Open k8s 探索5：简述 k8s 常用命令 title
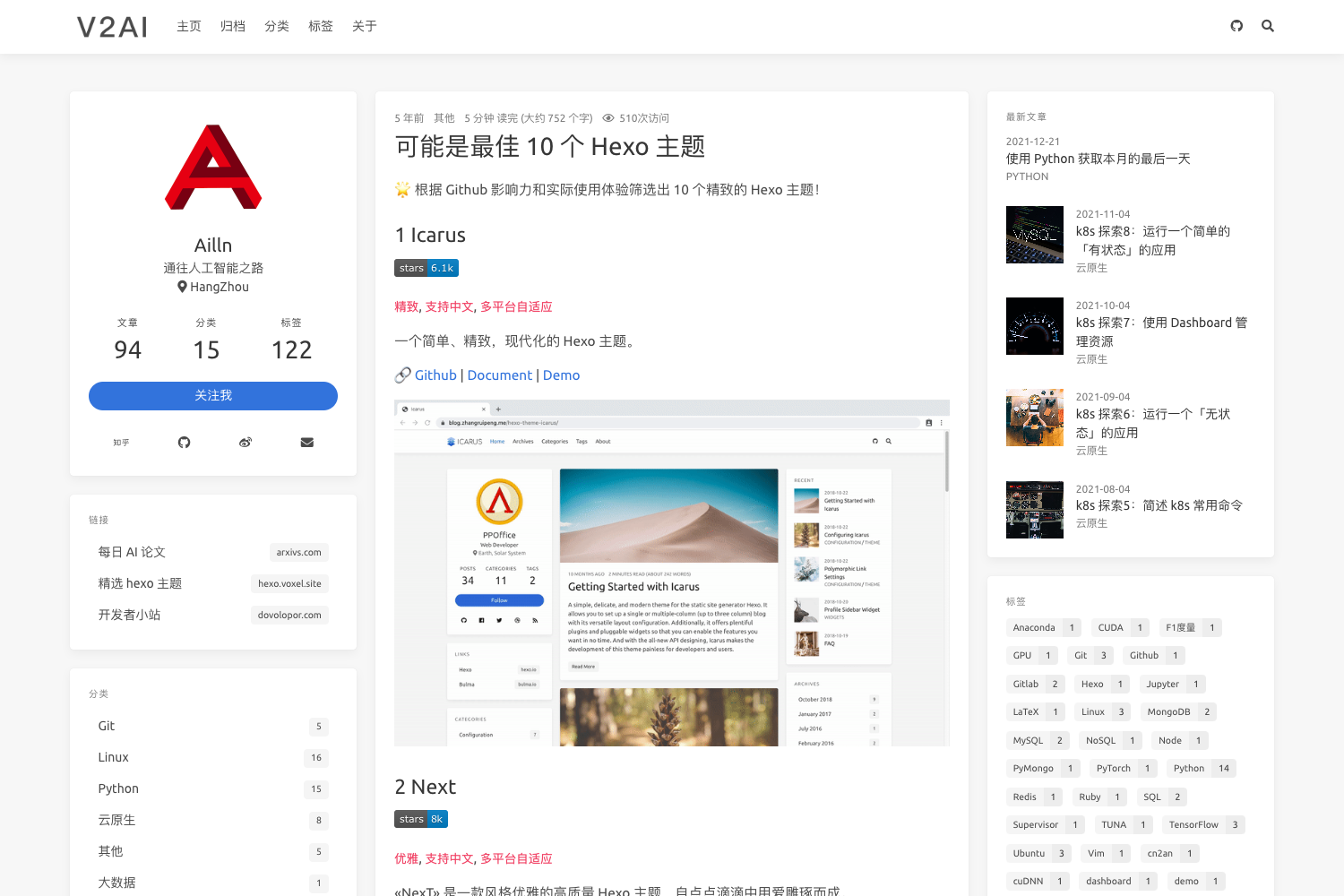This screenshot has height=896, width=1344. coord(1159,505)
